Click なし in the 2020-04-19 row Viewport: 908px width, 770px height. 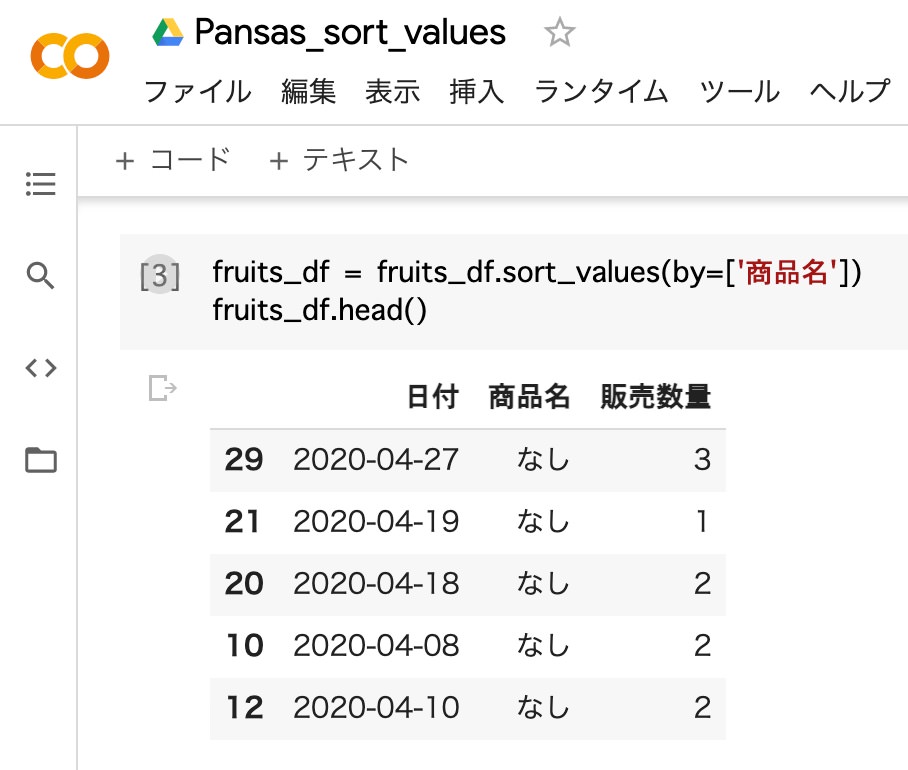click(x=543, y=522)
